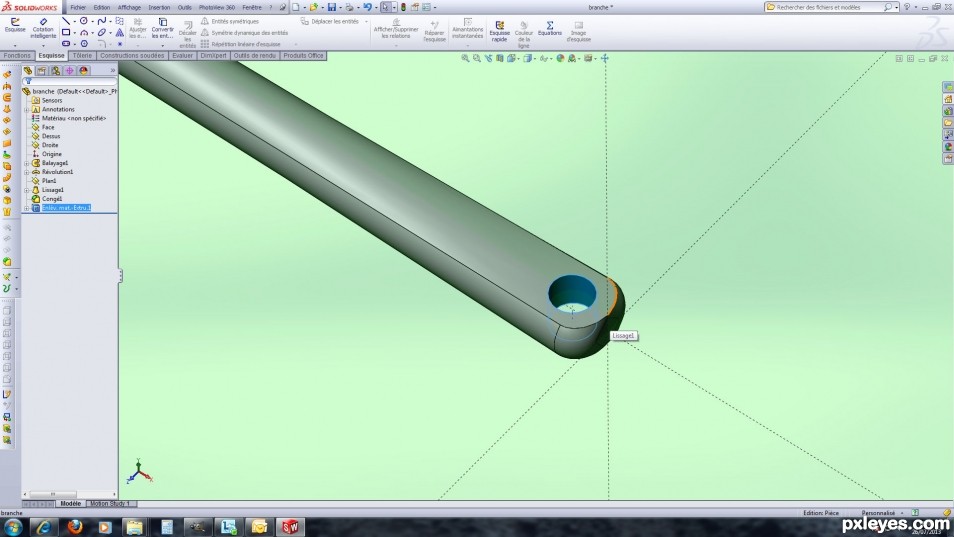
Task: Expand the Lissage1 feature node
Action: pyautogui.click(x=27, y=190)
